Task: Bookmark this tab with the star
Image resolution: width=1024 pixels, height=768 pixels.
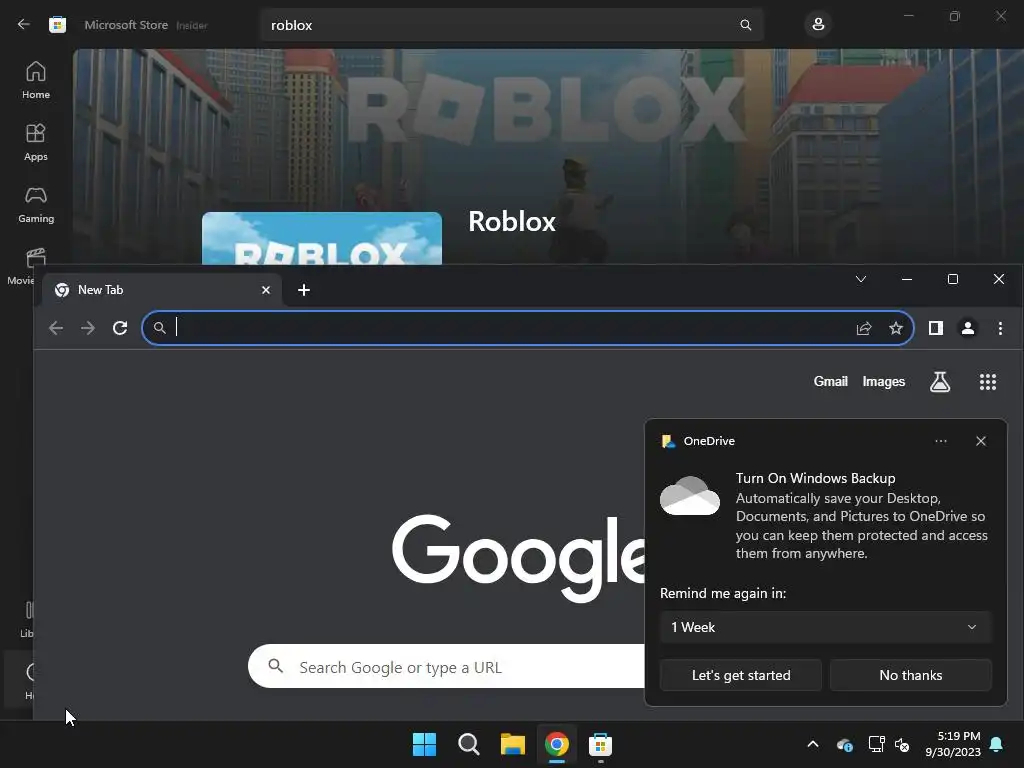Action: pyautogui.click(x=896, y=328)
